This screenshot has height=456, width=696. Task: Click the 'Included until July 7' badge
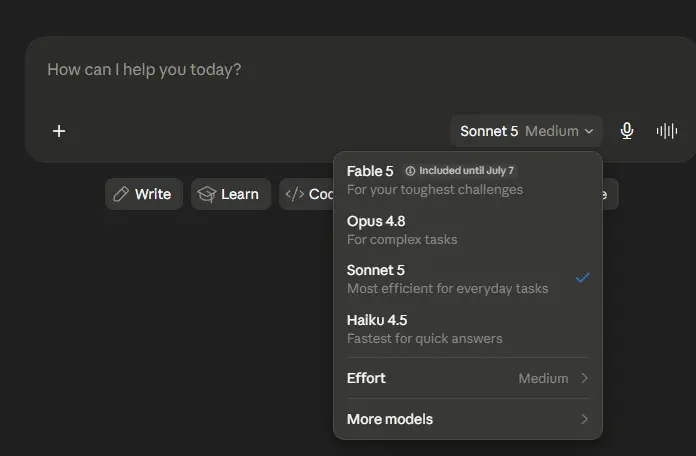460,171
